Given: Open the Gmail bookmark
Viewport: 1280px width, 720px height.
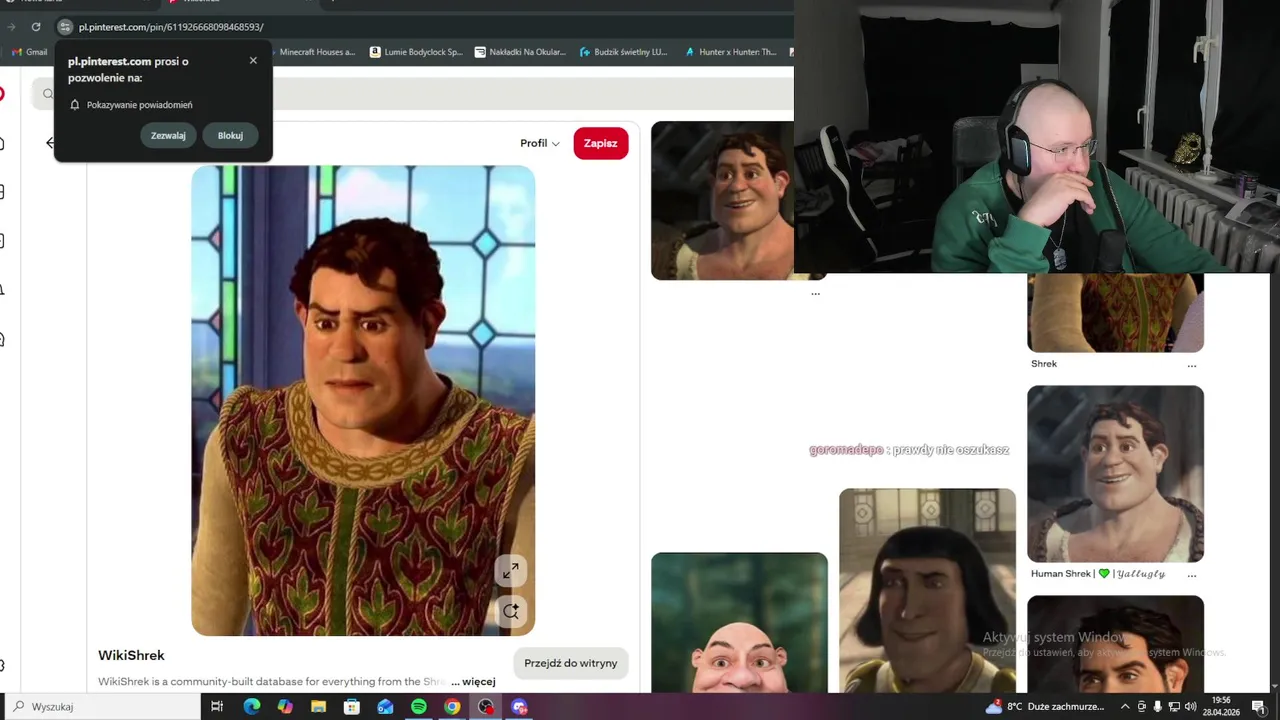Looking at the screenshot, I should click(x=30, y=52).
